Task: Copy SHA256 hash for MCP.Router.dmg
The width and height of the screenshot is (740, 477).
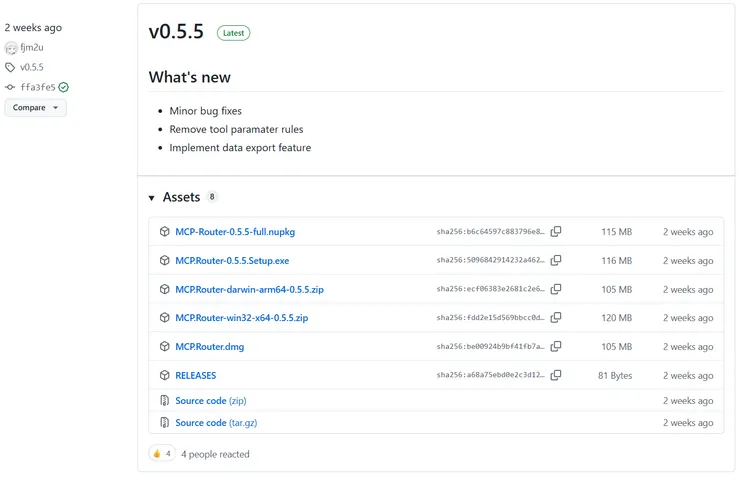Action: coord(556,347)
